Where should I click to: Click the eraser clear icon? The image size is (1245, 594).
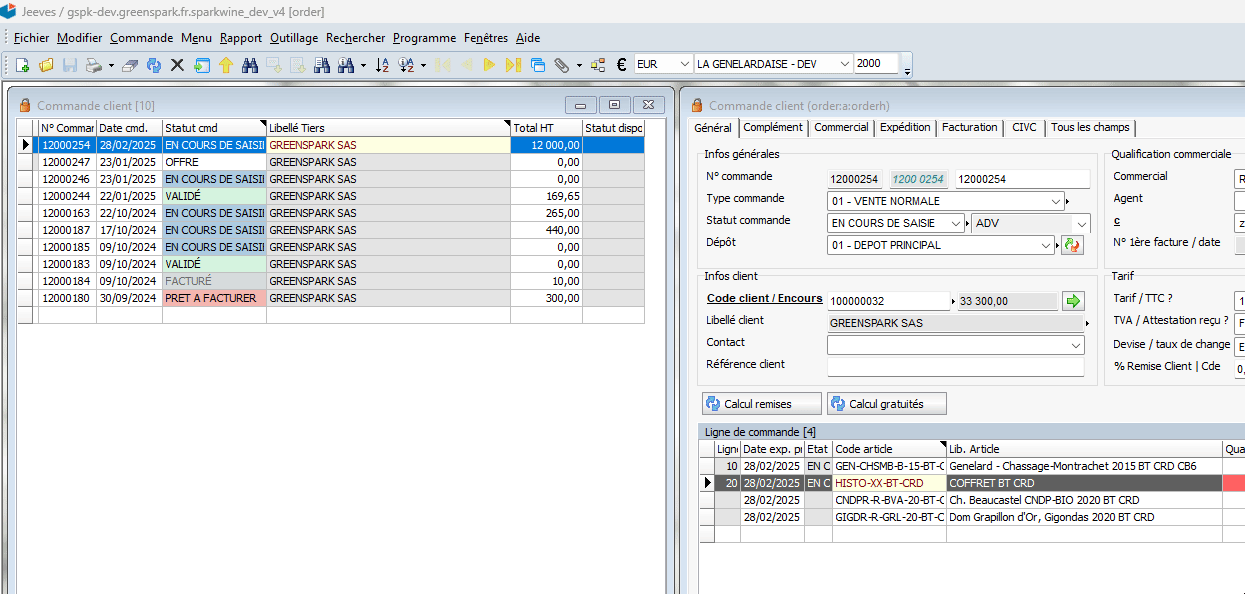130,65
